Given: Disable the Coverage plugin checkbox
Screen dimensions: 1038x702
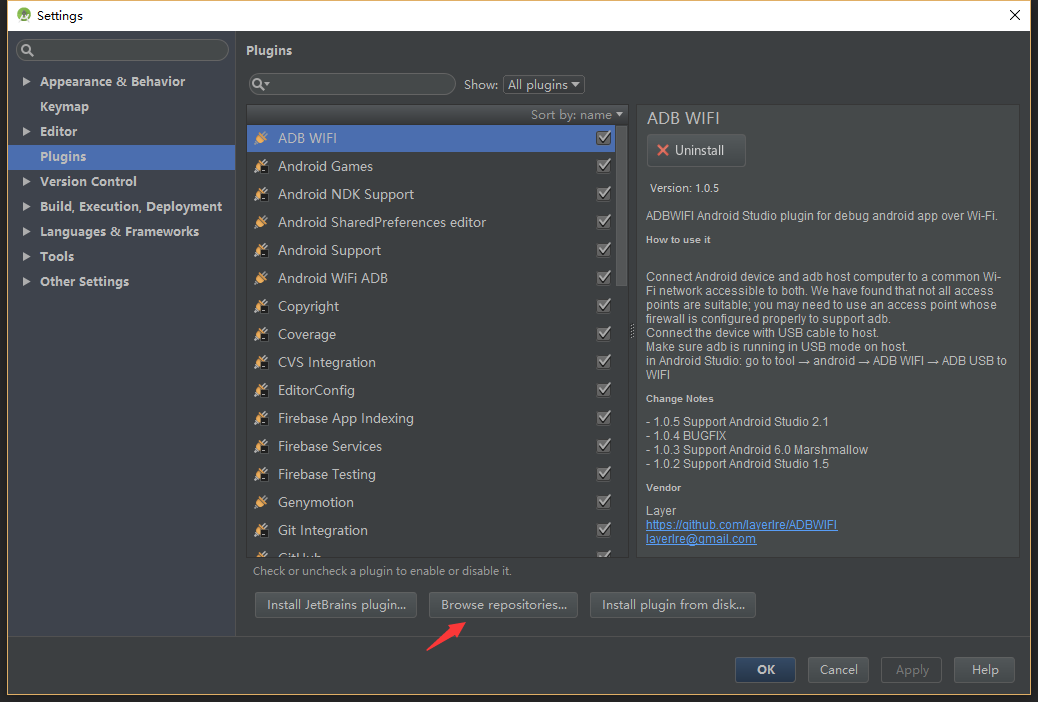Looking at the screenshot, I should [604, 334].
